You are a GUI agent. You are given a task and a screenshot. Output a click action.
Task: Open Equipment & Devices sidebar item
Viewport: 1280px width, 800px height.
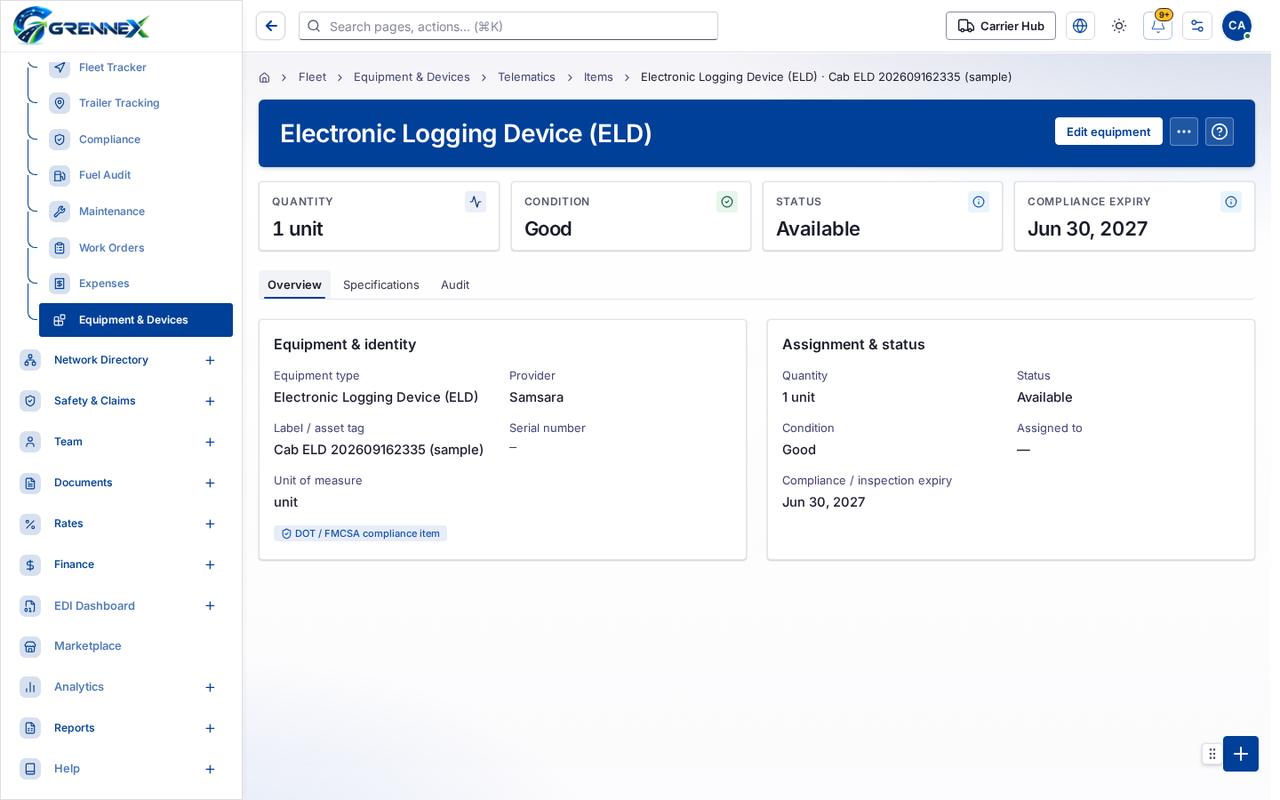[136, 320]
